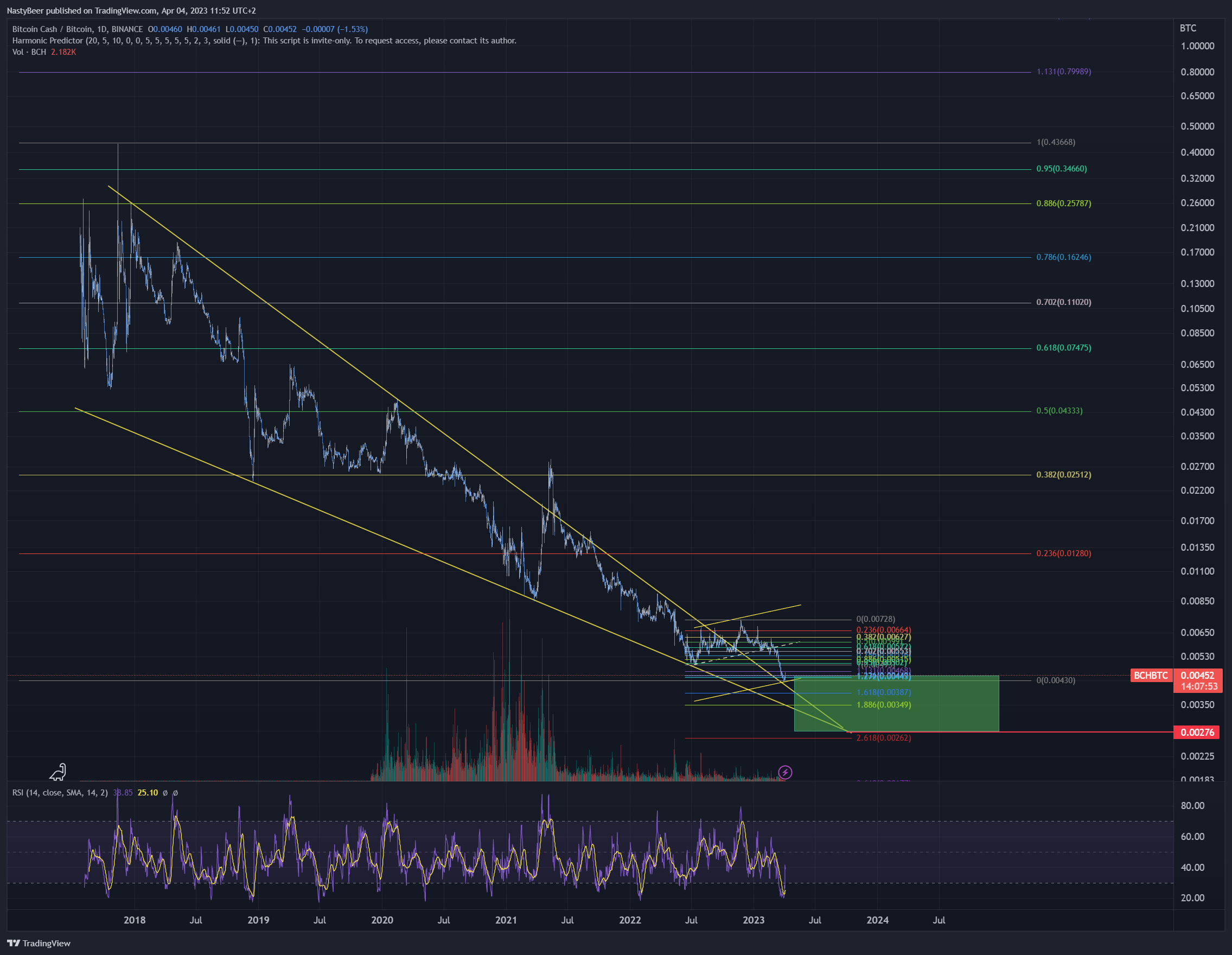This screenshot has width=1232, height=955.
Task: Click the purple lightning bolt event icon
Action: point(784,772)
